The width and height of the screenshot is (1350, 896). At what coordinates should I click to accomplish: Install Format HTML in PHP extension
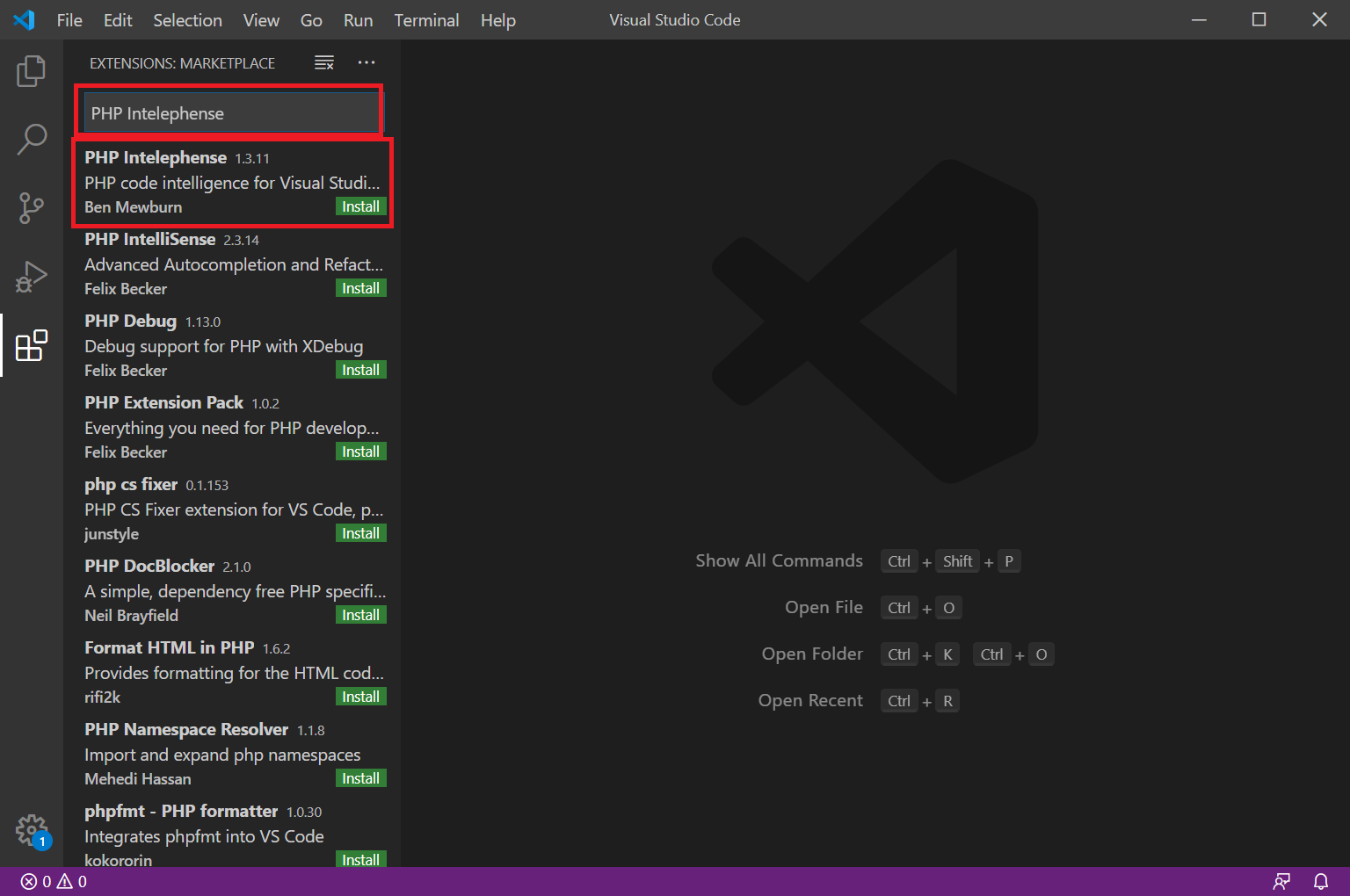tap(360, 697)
